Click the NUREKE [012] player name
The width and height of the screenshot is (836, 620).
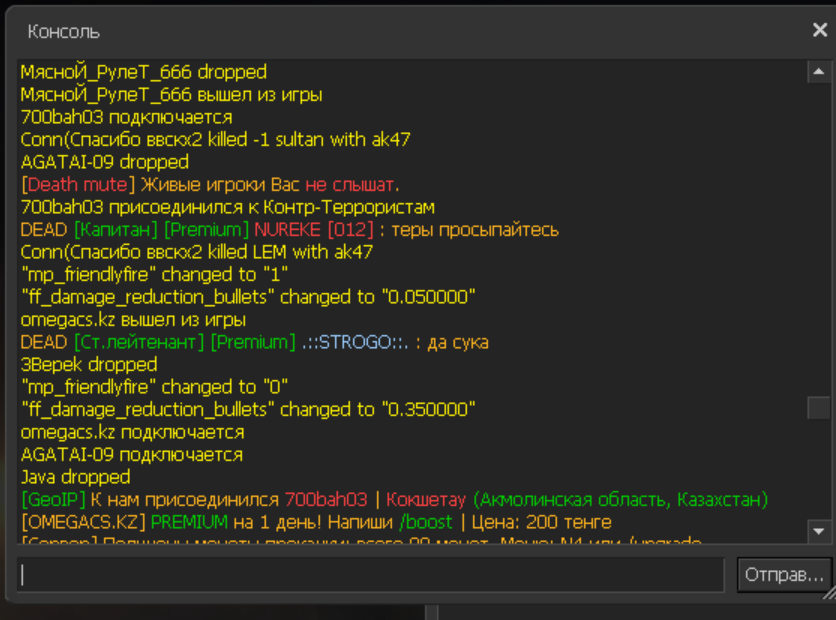point(313,230)
